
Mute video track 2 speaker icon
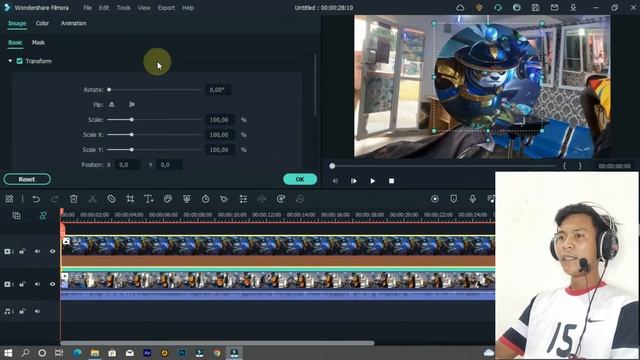pos(37,251)
